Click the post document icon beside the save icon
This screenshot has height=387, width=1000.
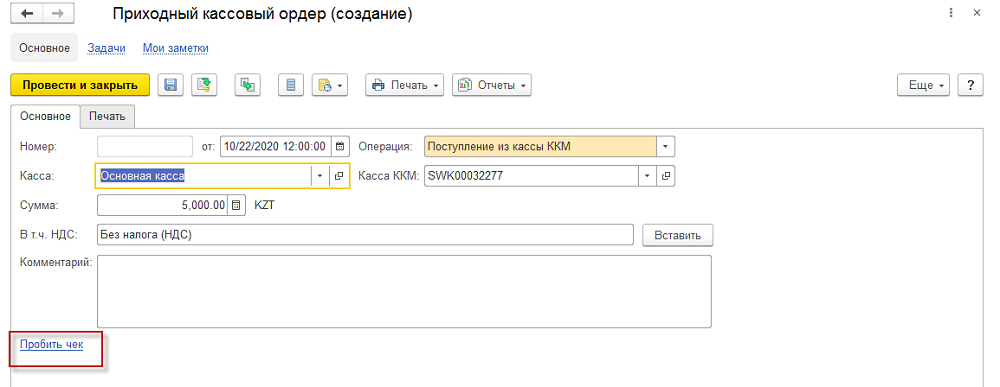coord(204,85)
